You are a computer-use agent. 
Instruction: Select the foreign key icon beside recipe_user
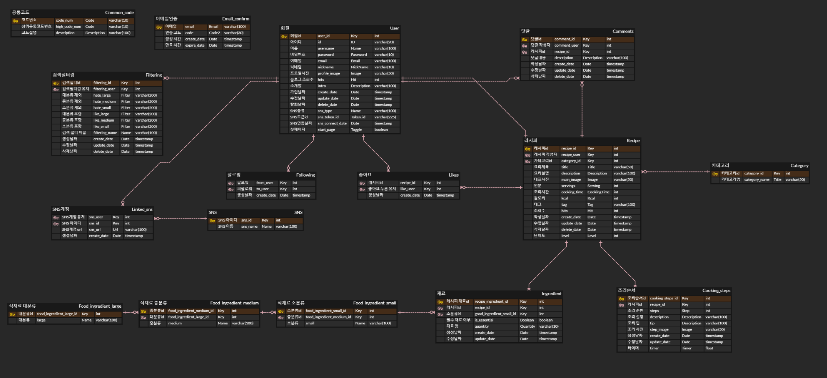click(527, 155)
